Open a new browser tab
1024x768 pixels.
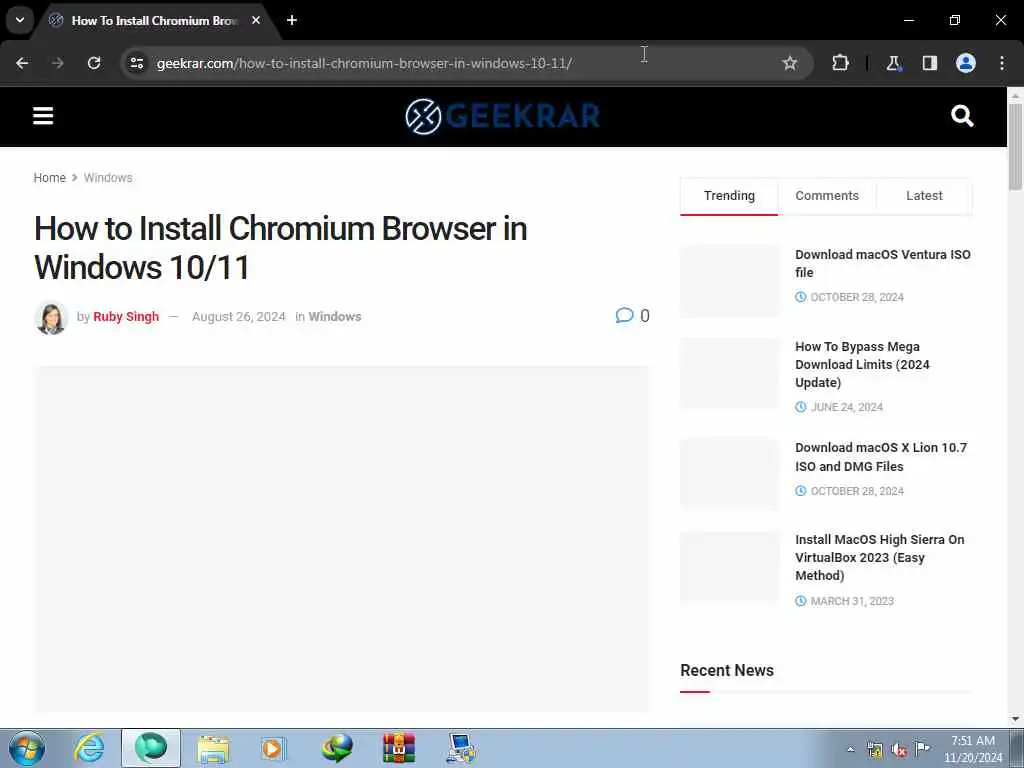(x=292, y=20)
